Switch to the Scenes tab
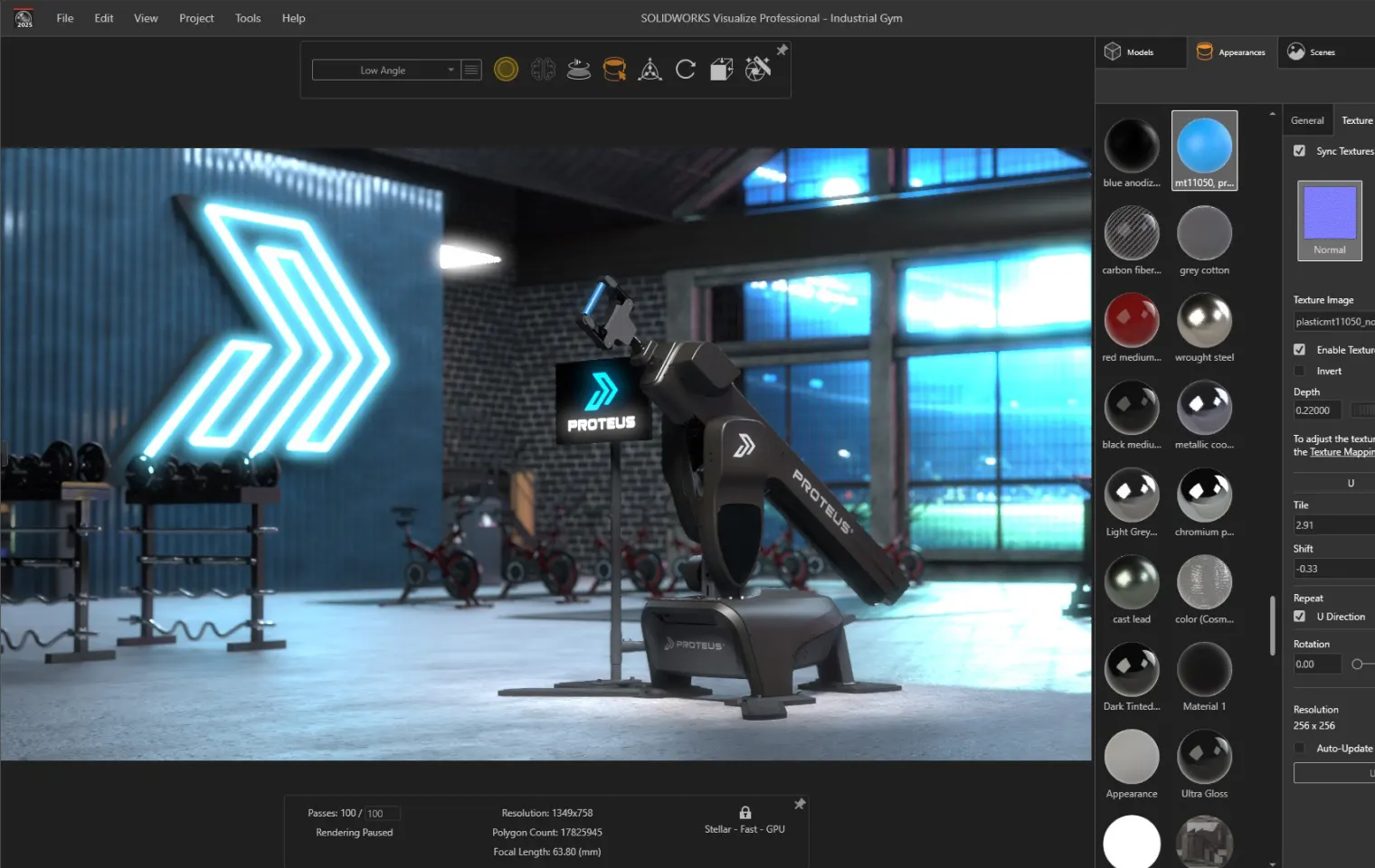 click(1312, 52)
